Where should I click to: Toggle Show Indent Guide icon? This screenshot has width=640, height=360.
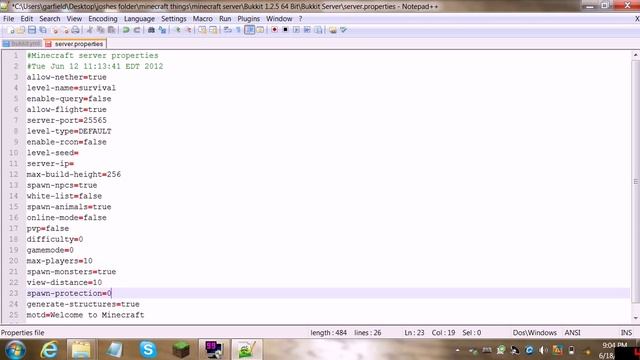[249, 30]
